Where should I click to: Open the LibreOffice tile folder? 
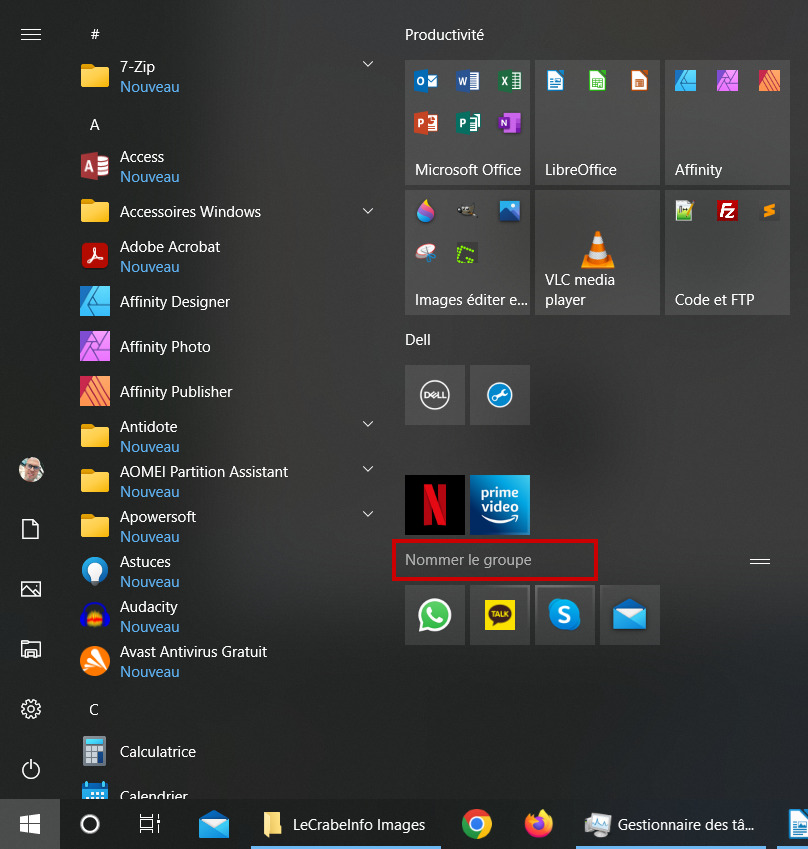(x=597, y=122)
